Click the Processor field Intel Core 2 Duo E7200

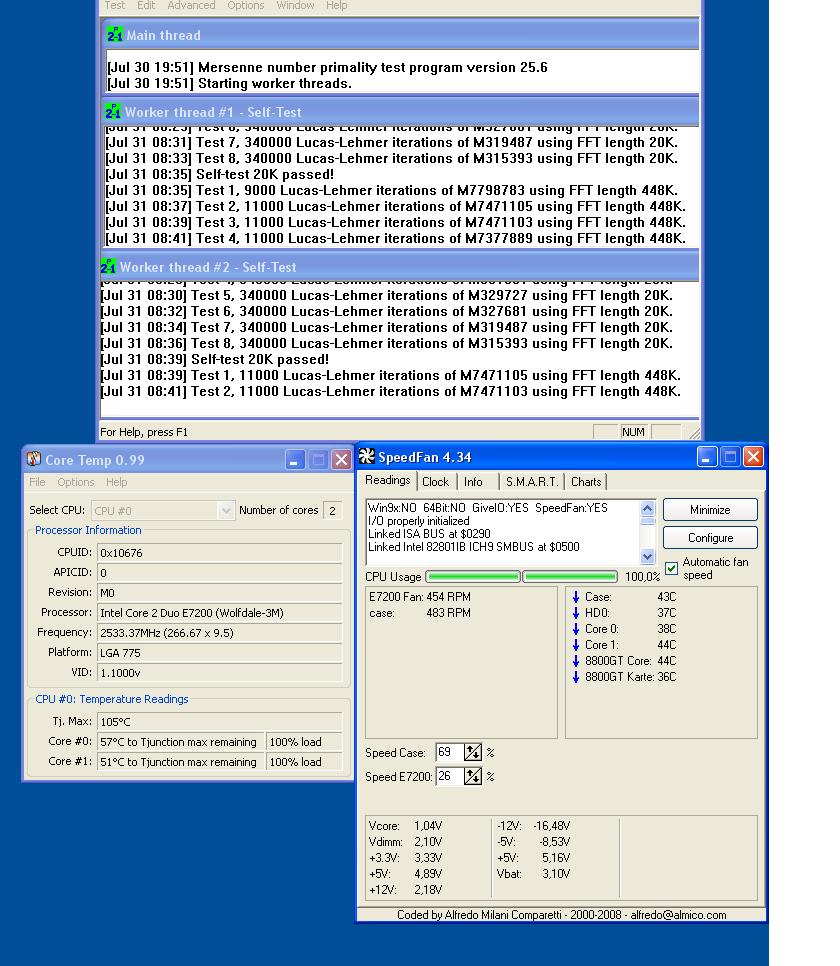pyautogui.click(x=219, y=612)
